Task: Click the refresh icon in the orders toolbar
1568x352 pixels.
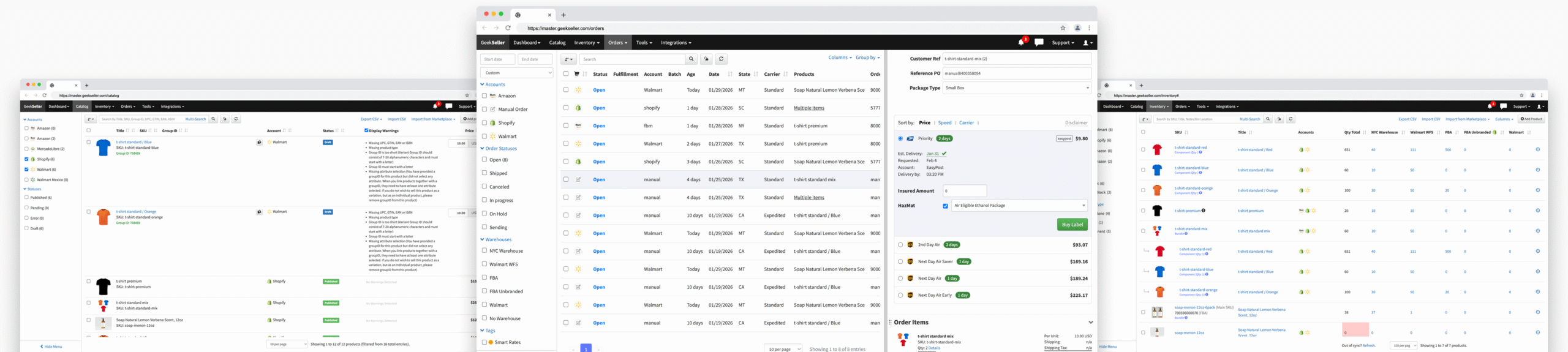Action: click(x=721, y=59)
